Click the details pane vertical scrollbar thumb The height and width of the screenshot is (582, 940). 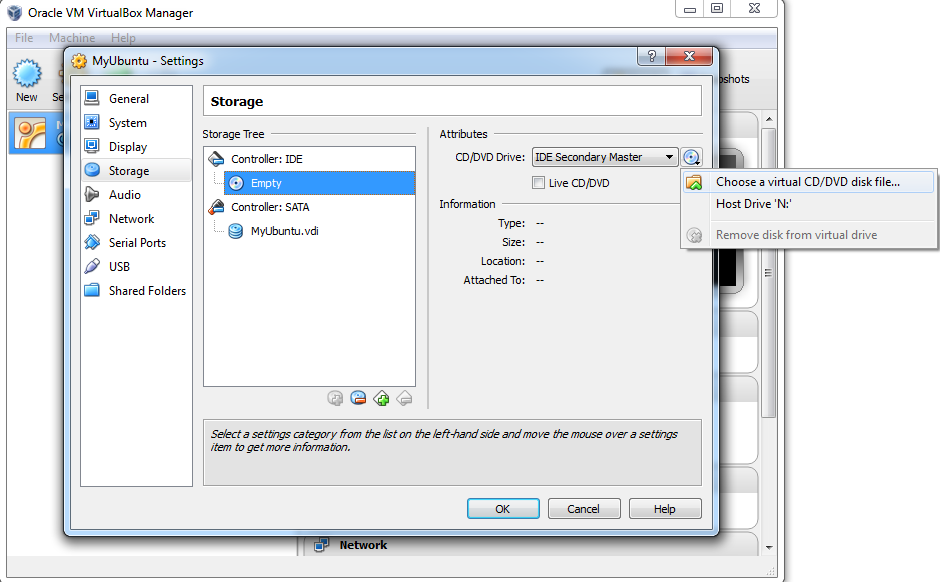pos(769,273)
